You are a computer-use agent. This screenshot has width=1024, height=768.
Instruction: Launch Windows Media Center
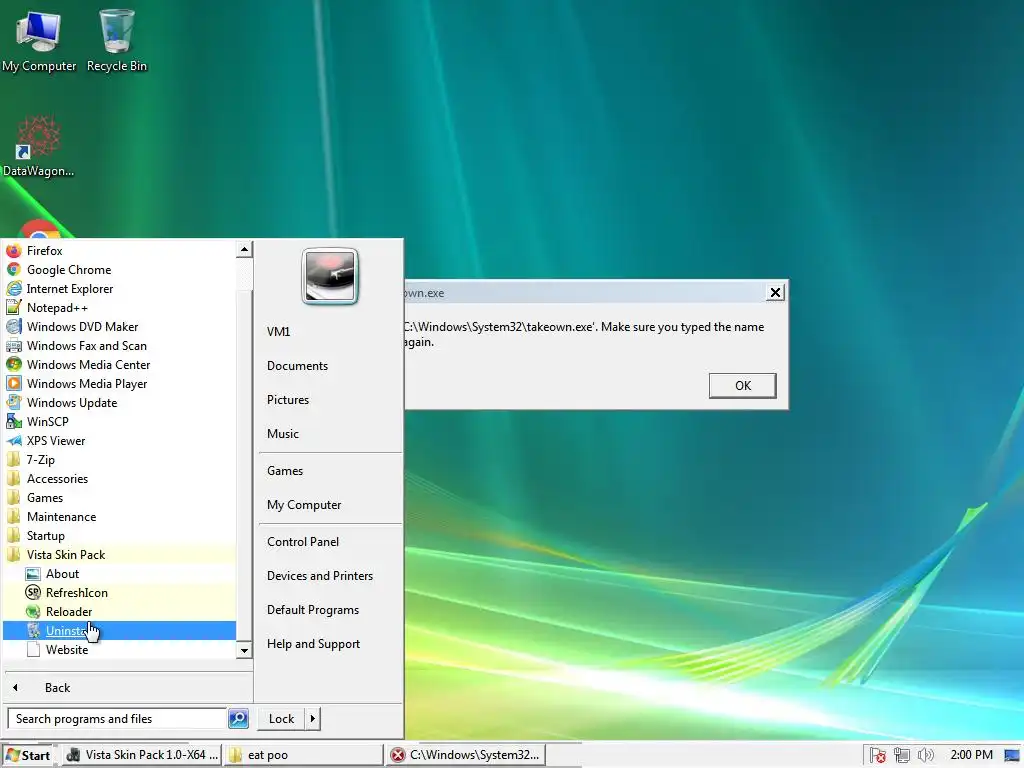(120, 364)
